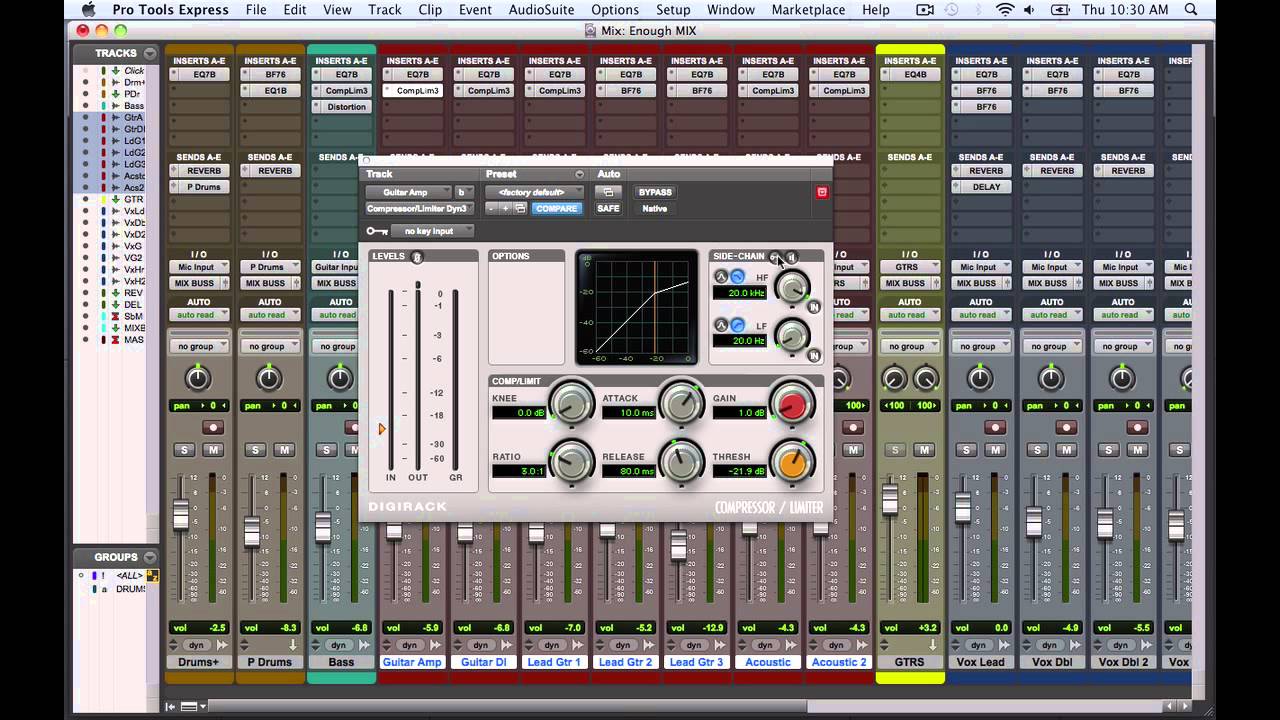
Task: Click the automation SAFE button
Action: pos(608,209)
